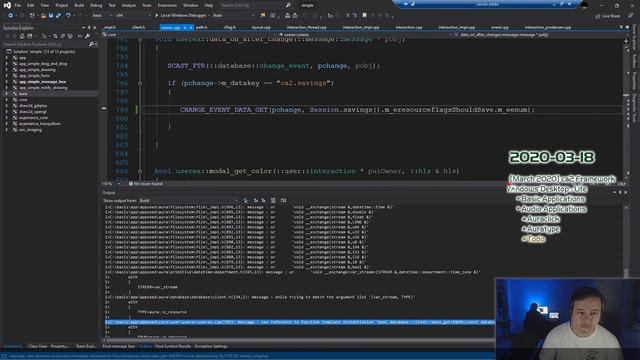640x360 pixels.
Task: Switch to the event.cpp tab
Action: [500, 27]
